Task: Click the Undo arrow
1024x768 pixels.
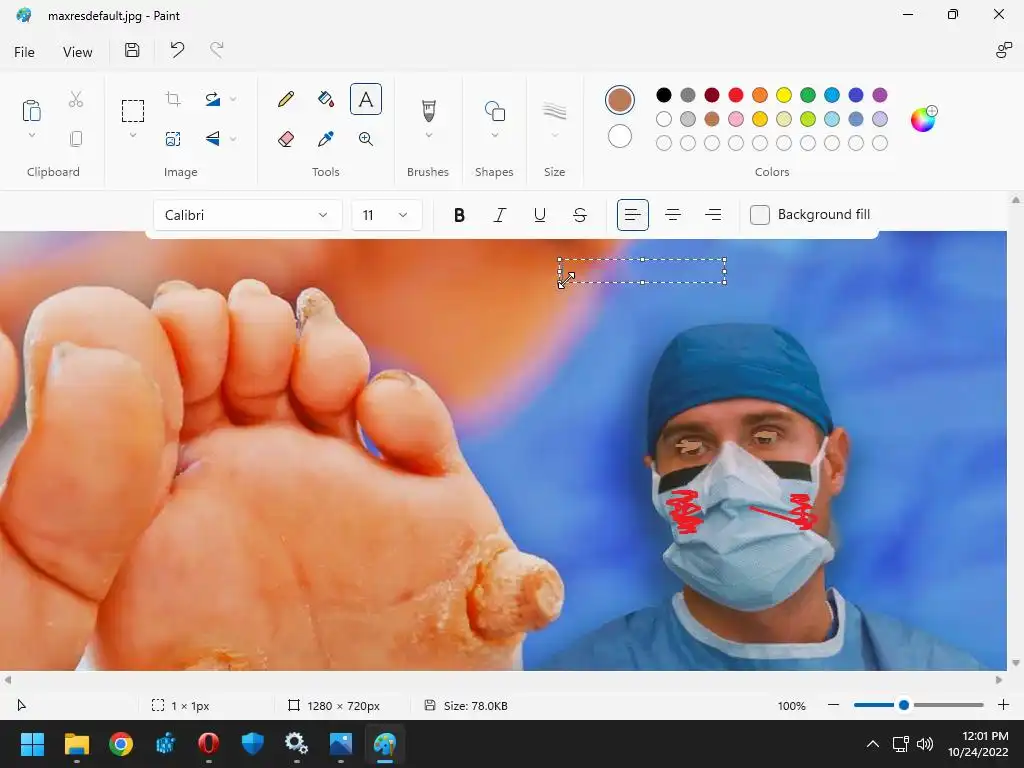Action: tap(177, 50)
